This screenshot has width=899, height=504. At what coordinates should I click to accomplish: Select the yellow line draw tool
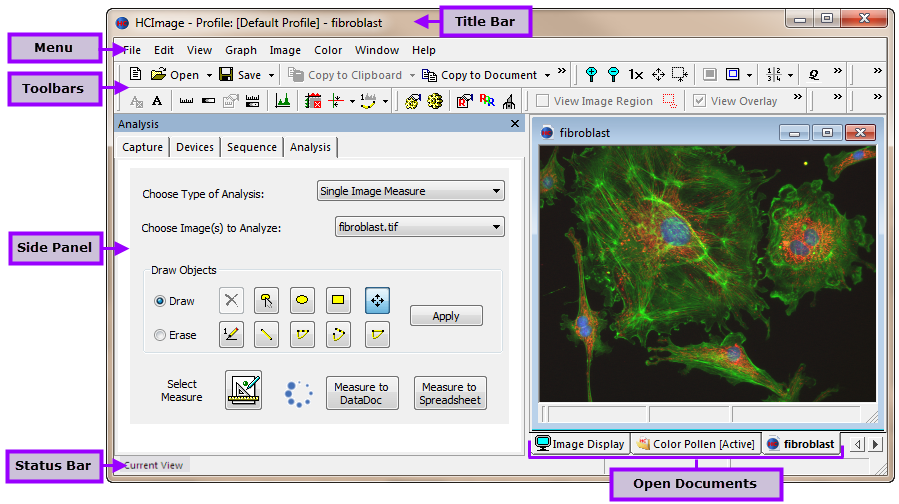(x=266, y=335)
